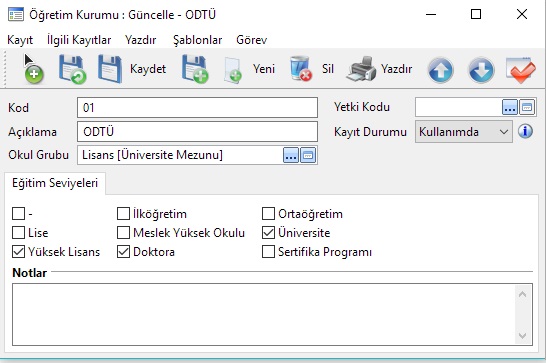This screenshot has height=363, width=546.
Task: Maximize the Öğretim Kurumu window
Action: pos(476,15)
